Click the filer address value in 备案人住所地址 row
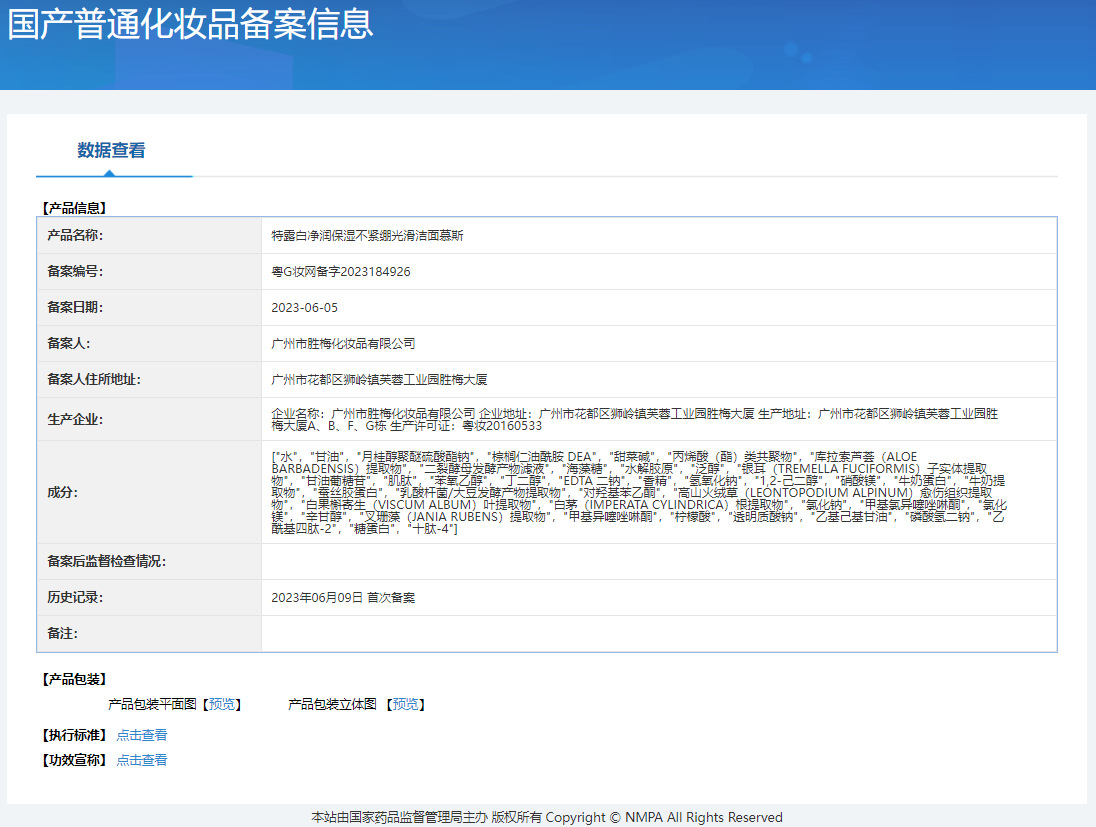This screenshot has height=827, width=1096. coord(379,380)
